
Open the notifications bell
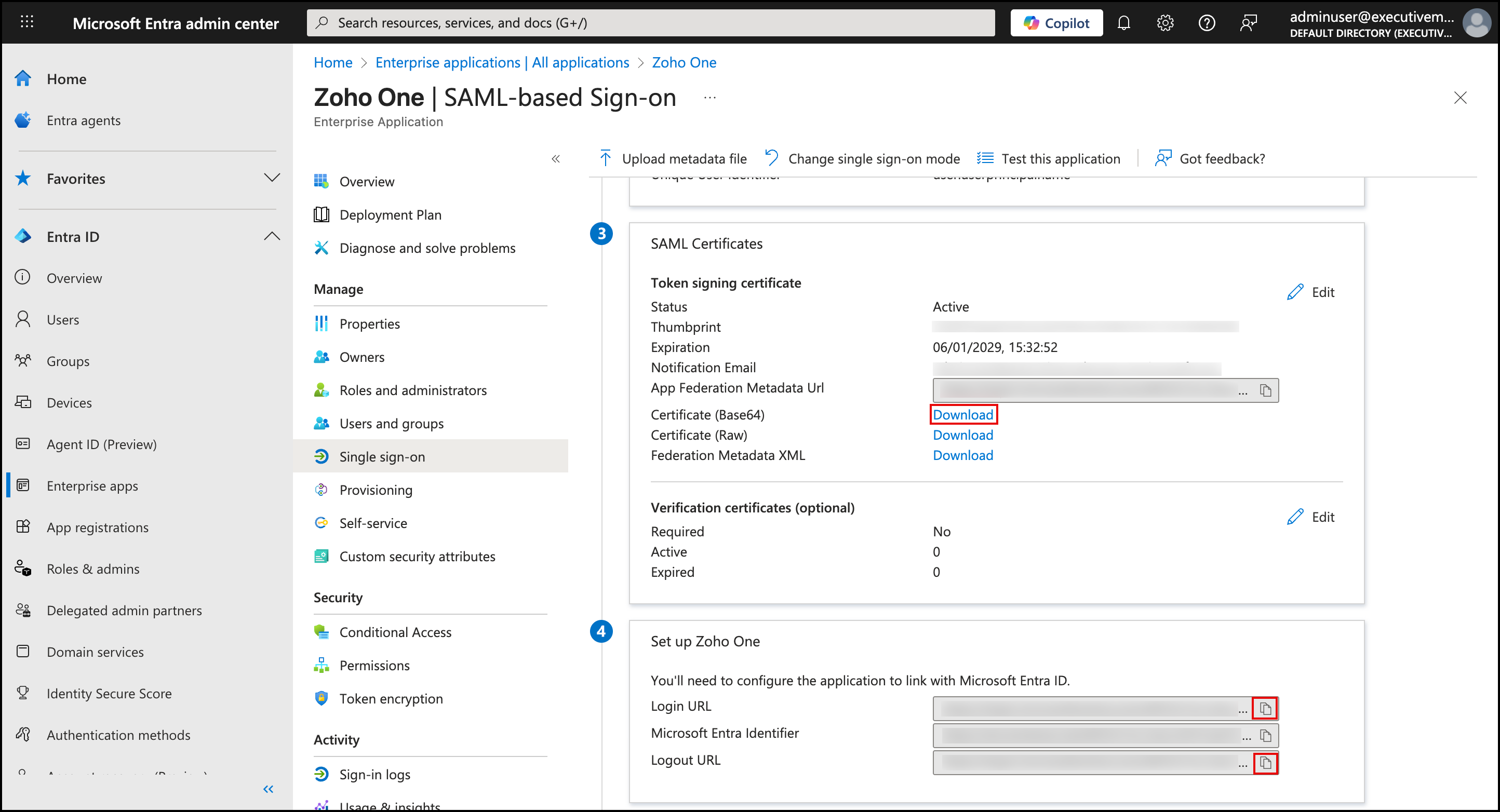click(x=1123, y=23)
